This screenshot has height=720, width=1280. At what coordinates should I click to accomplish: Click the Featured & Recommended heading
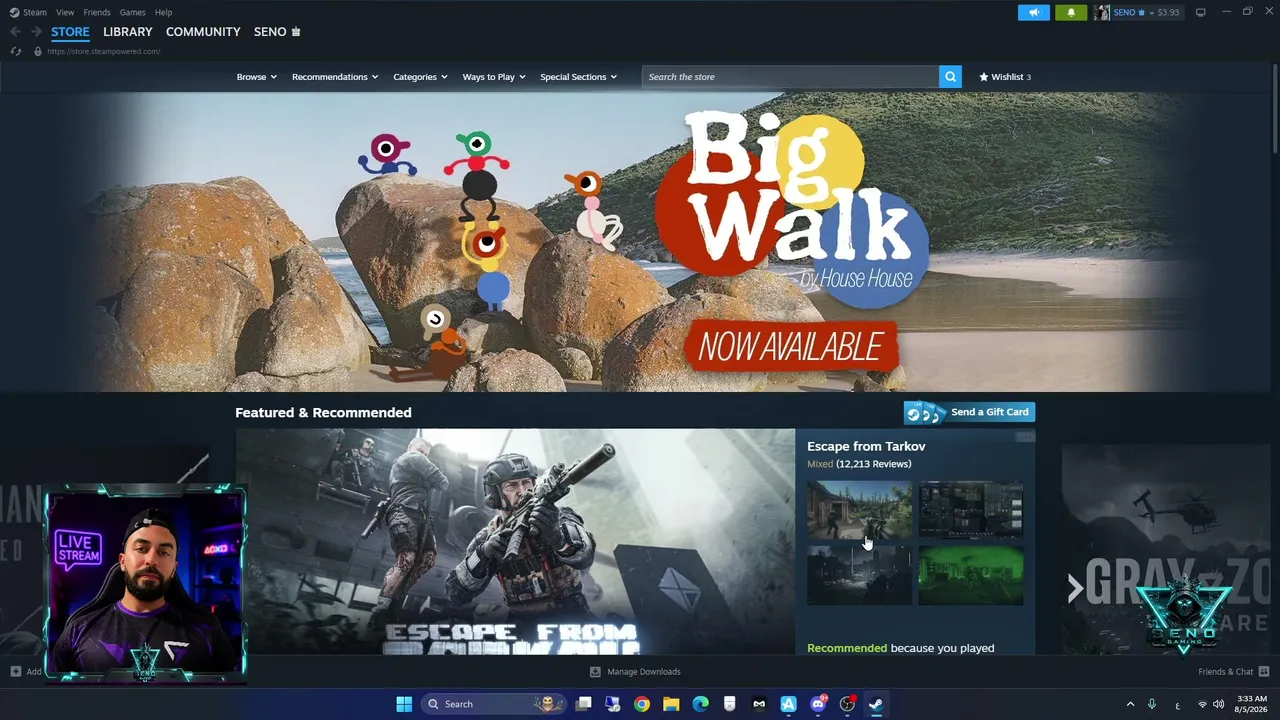click(323, 412)
